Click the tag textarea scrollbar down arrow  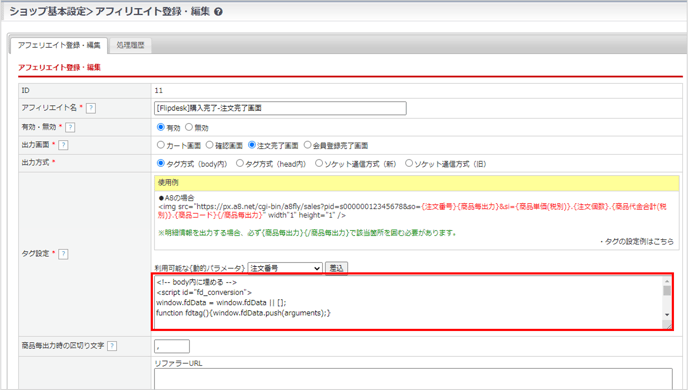click(x=667, y=315)
